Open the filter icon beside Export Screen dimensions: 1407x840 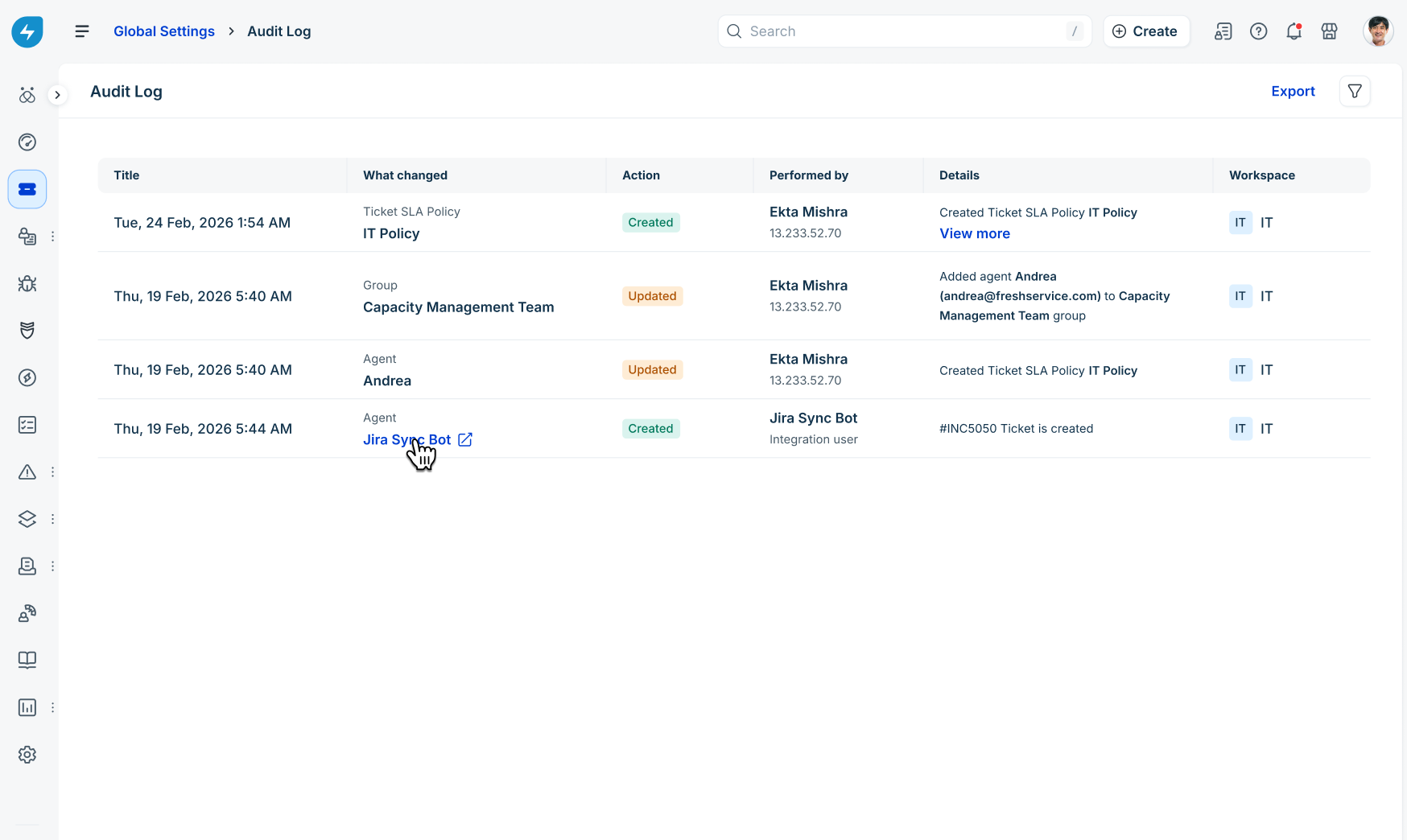(x=1355, y=92)
